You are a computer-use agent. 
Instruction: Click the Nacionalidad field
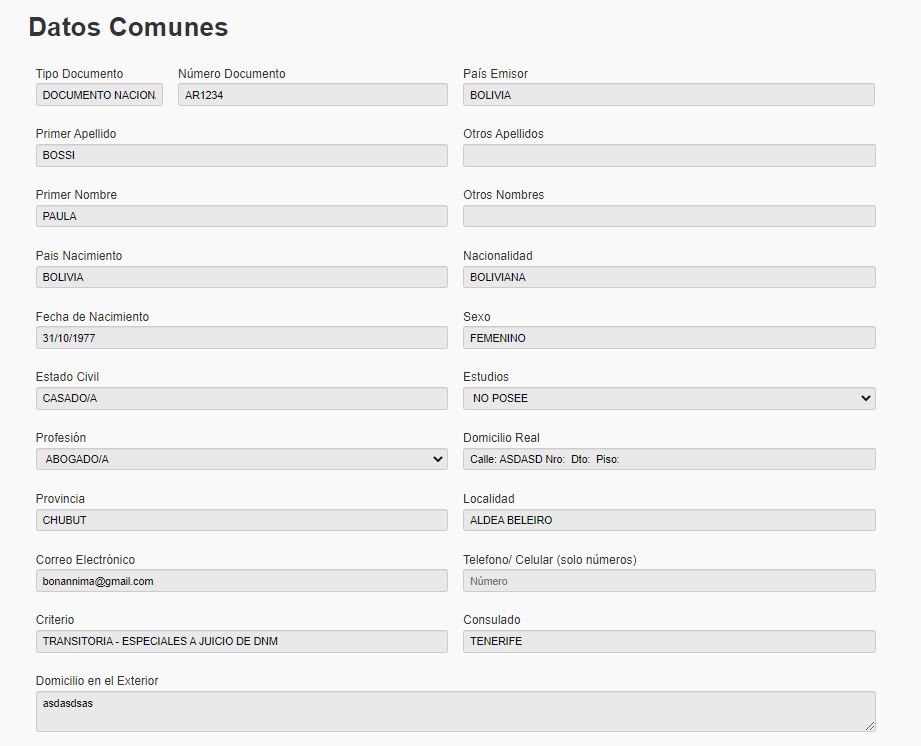pos(668,277)
